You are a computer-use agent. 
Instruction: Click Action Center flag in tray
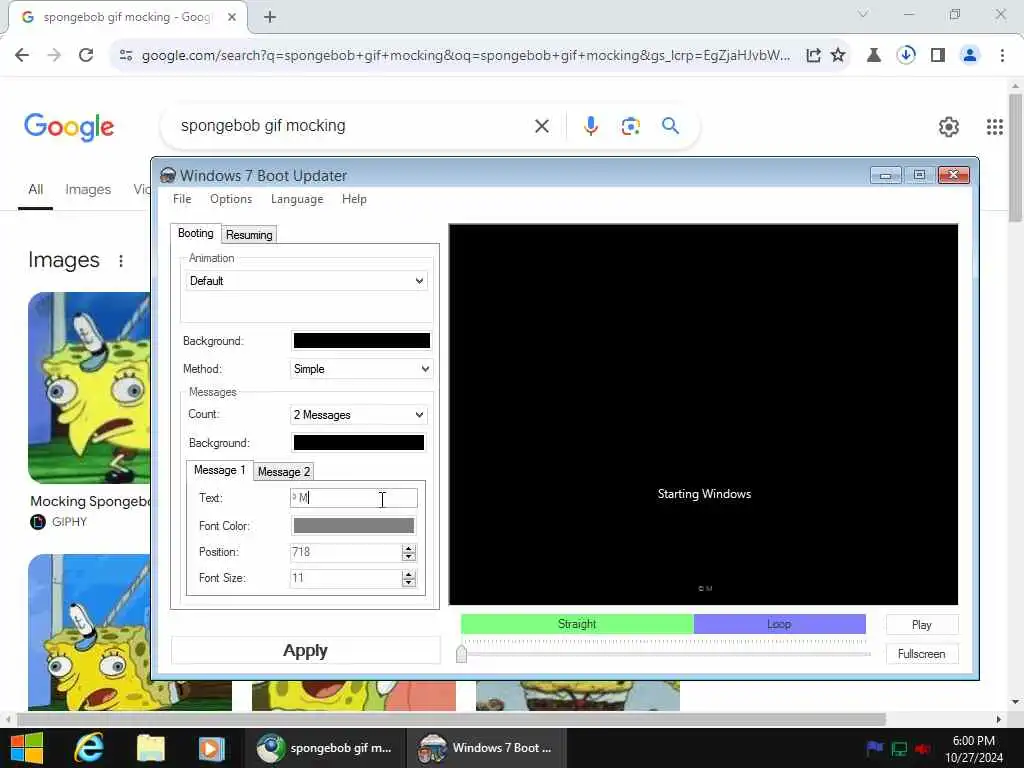(874, 748)
